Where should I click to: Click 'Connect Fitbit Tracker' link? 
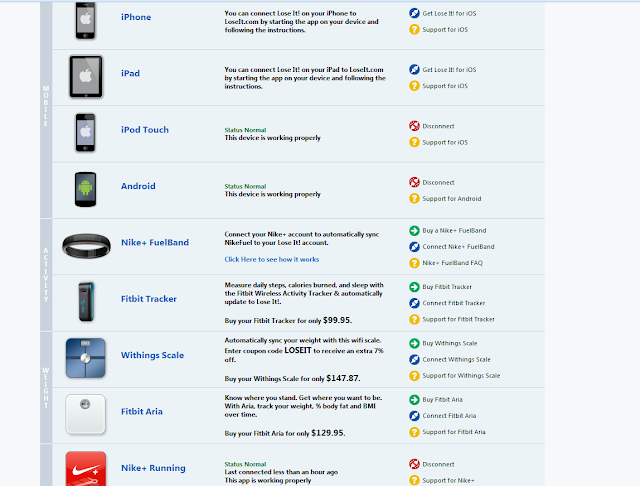pos(454,303)
